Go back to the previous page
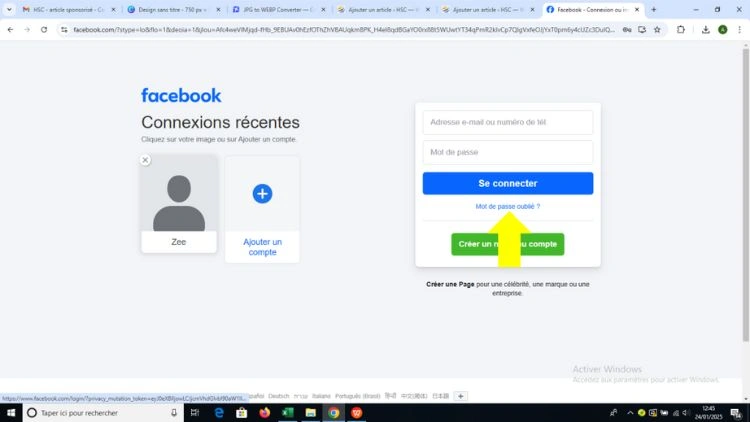 11,30
